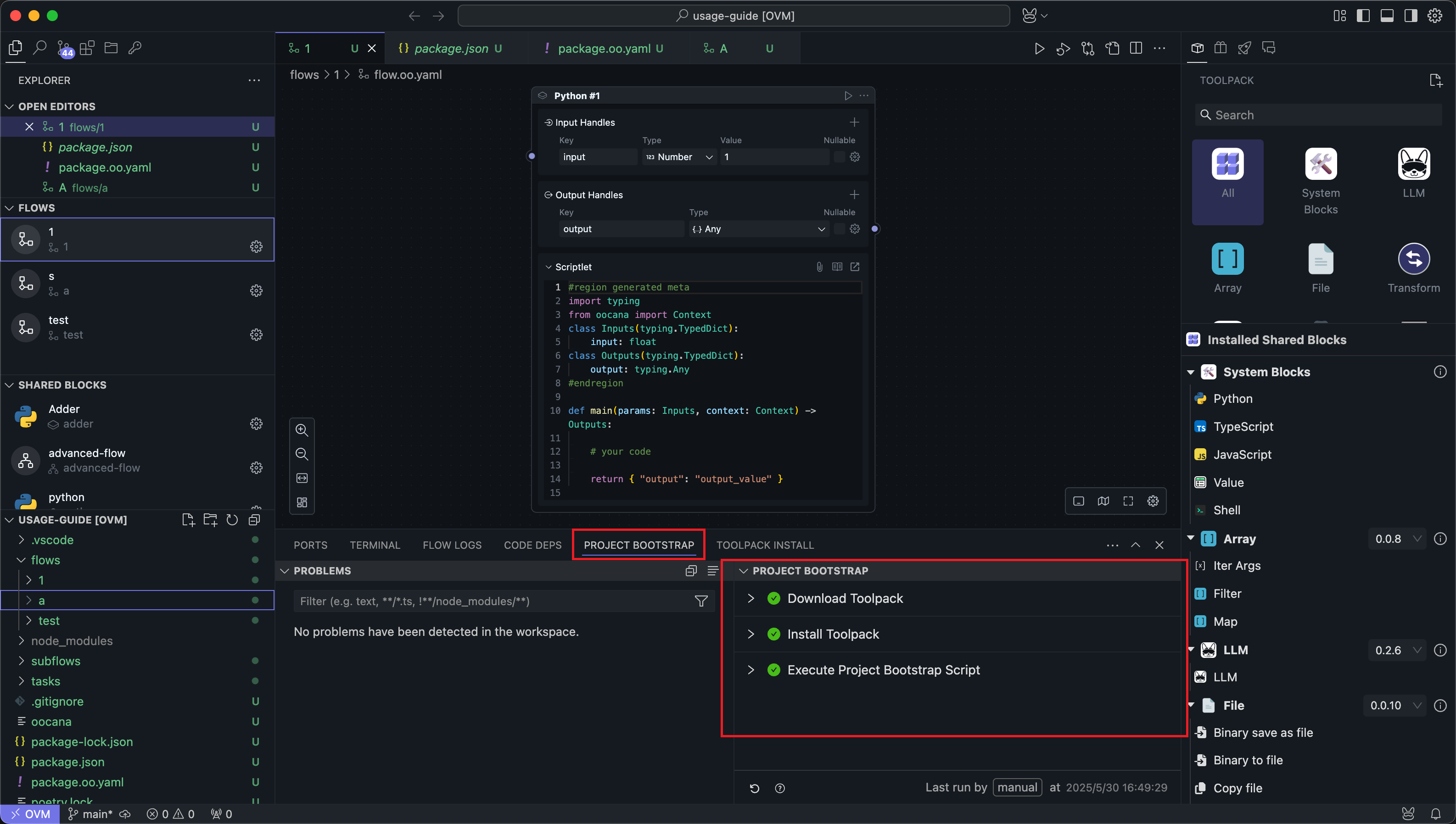Screen dimensions: 1456x824
Task: Toggle Nullable checkbox for output handle
Action: click(839, 229)
